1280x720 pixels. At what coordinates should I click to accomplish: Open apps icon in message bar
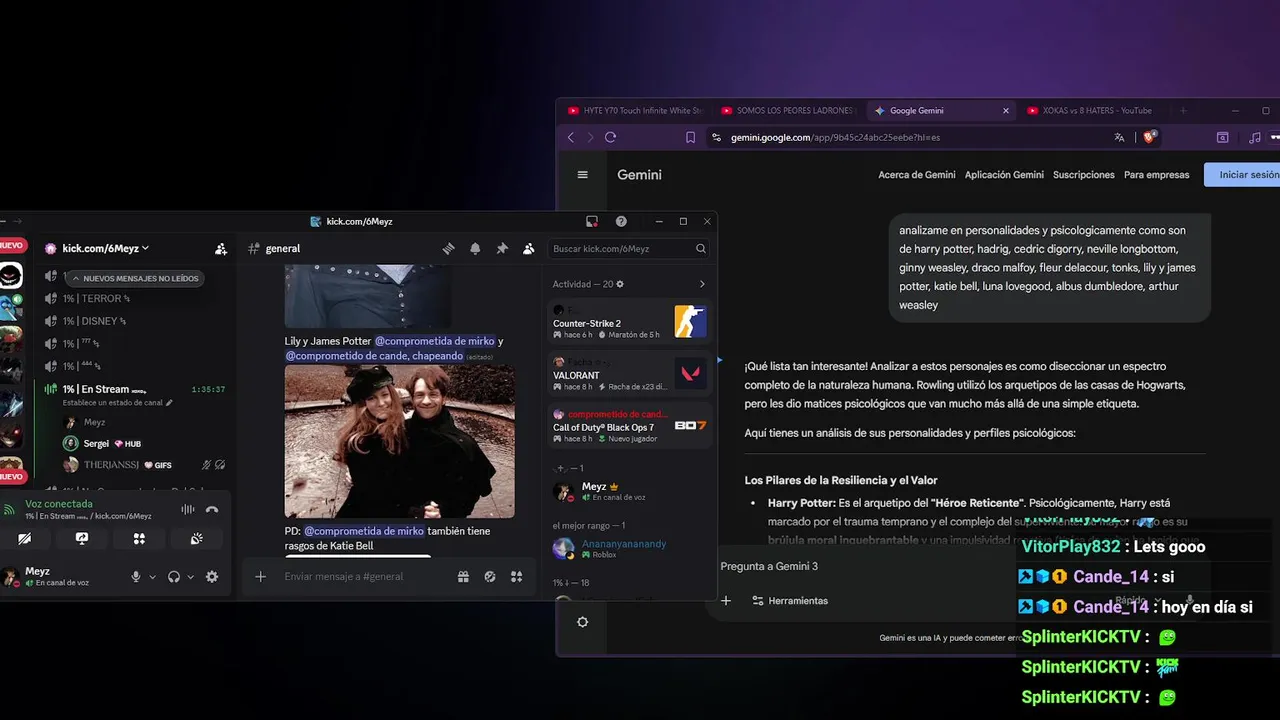516,577
